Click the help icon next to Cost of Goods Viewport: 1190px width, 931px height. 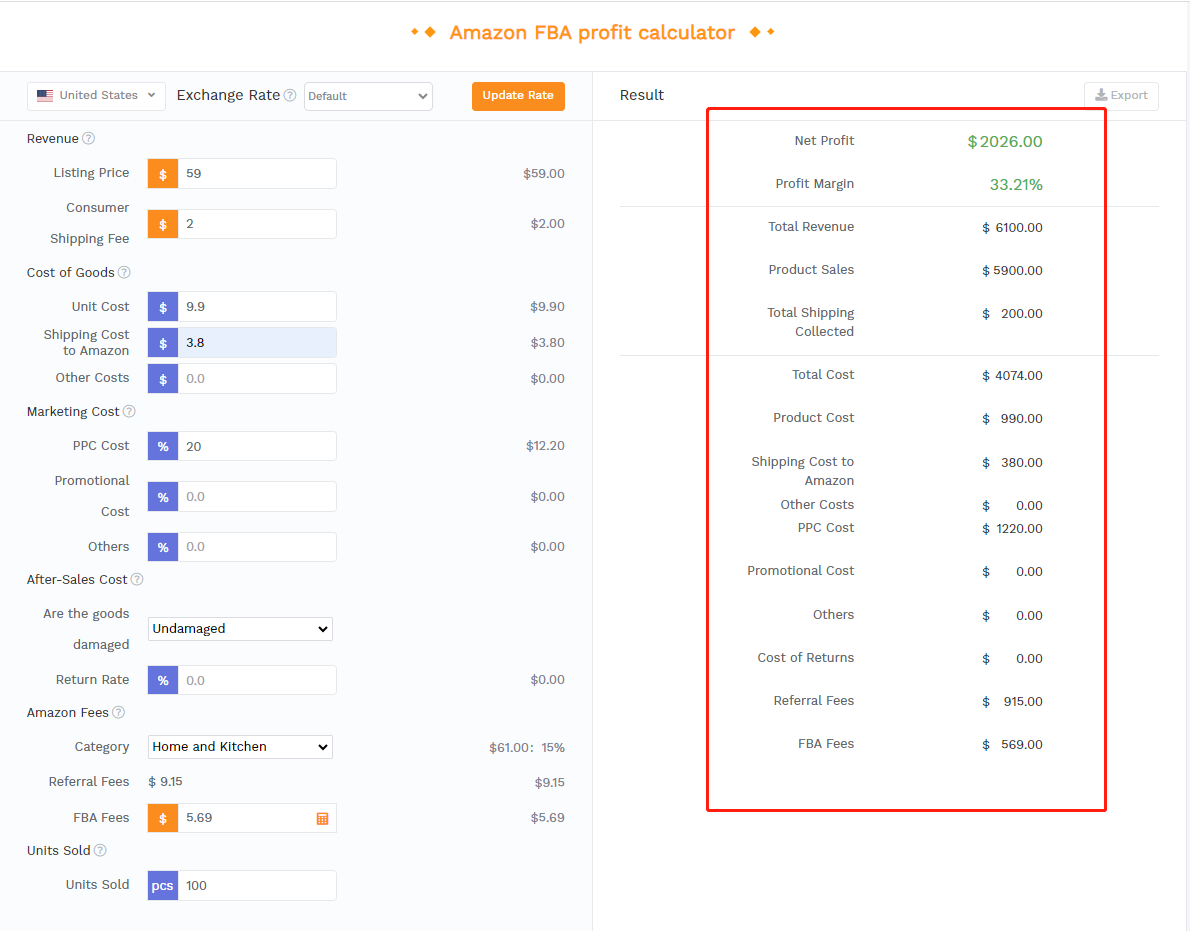click(124, 272)
